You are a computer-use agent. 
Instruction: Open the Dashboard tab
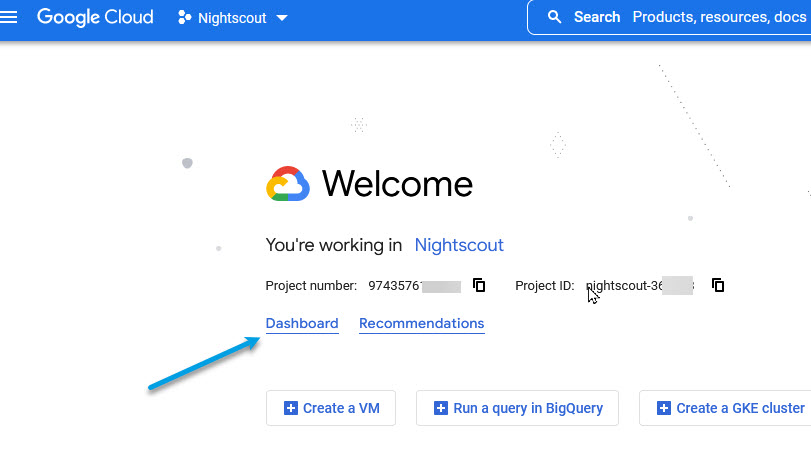pos(302,324)
